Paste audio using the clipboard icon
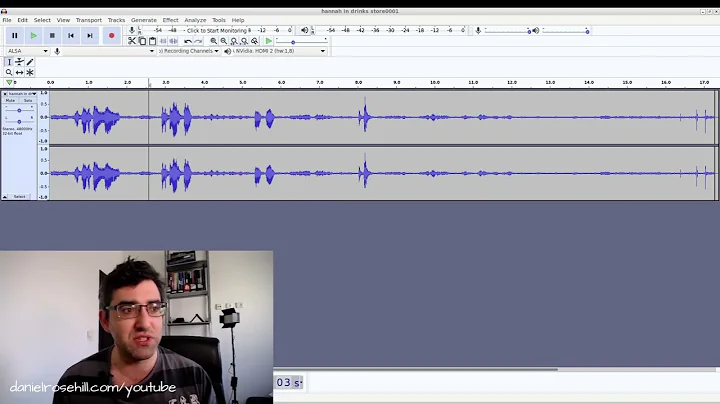 tap(152, 41)
